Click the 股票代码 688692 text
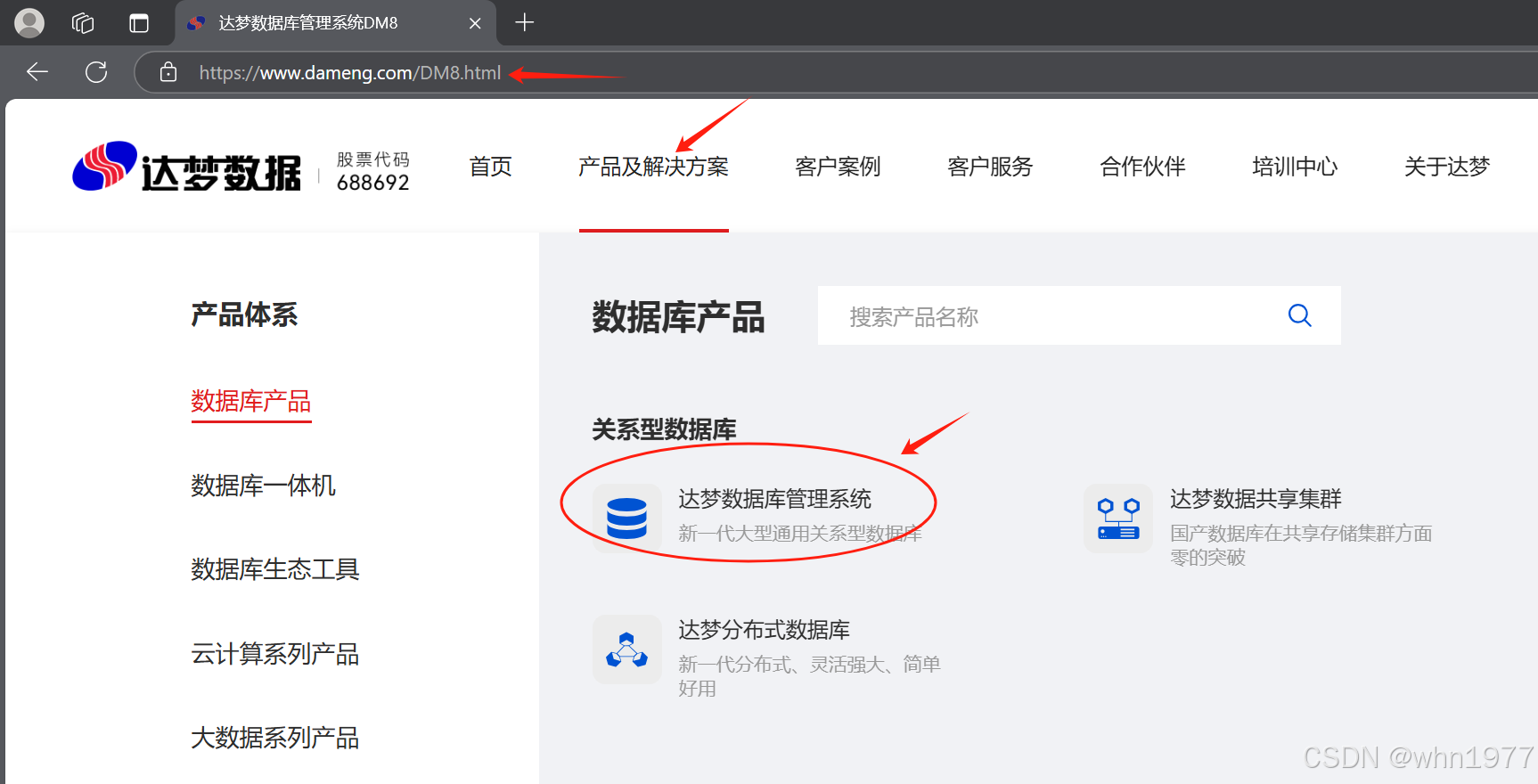 [x=373, y=171]
